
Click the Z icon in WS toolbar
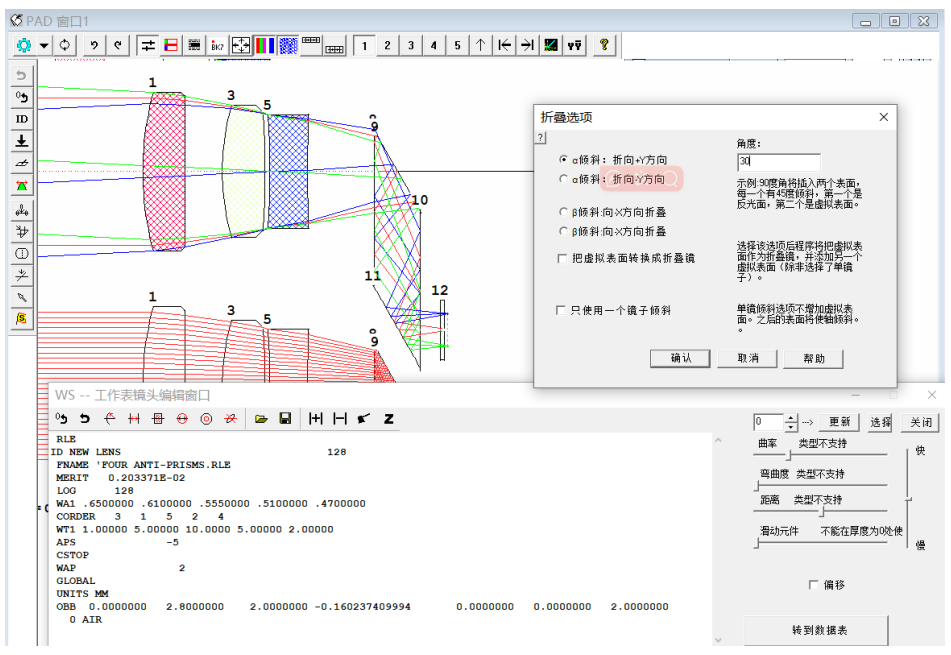tap(389, 418)
